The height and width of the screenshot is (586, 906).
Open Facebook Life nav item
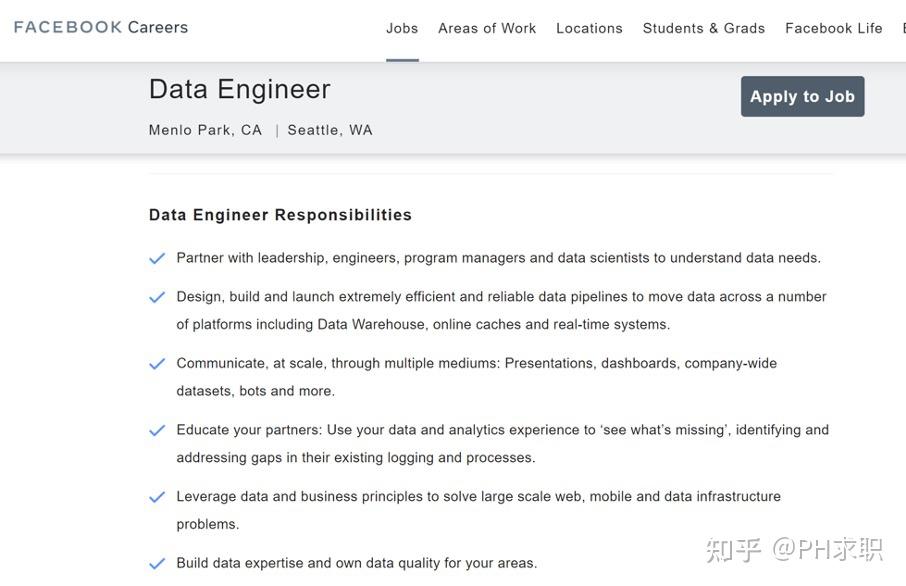[834, 28]
